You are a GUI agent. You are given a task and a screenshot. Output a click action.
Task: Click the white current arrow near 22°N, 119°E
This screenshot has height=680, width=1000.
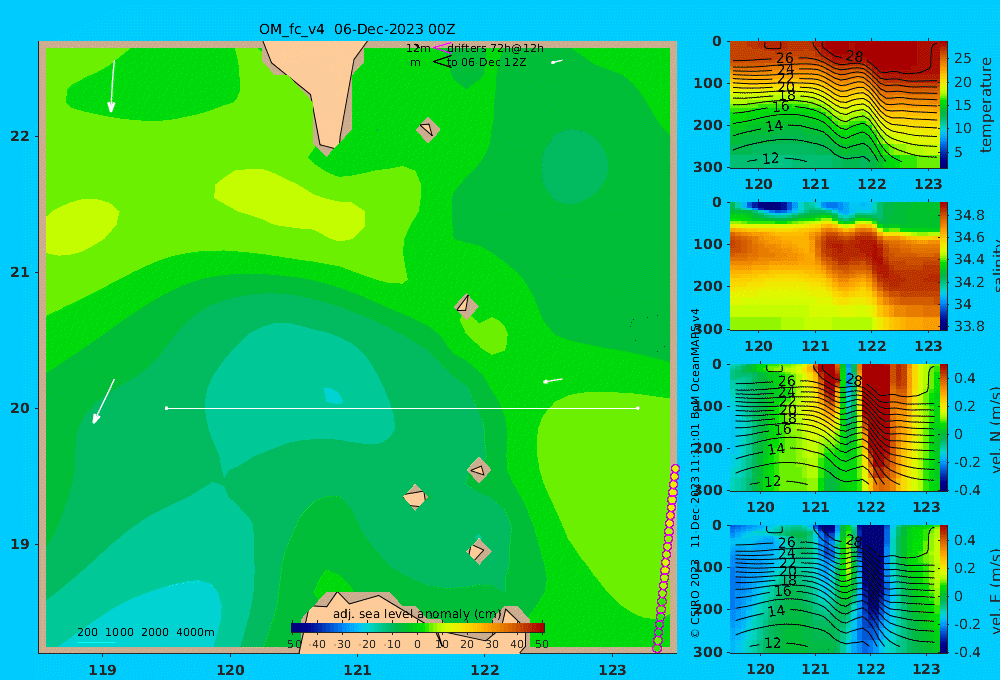[112, 86]
